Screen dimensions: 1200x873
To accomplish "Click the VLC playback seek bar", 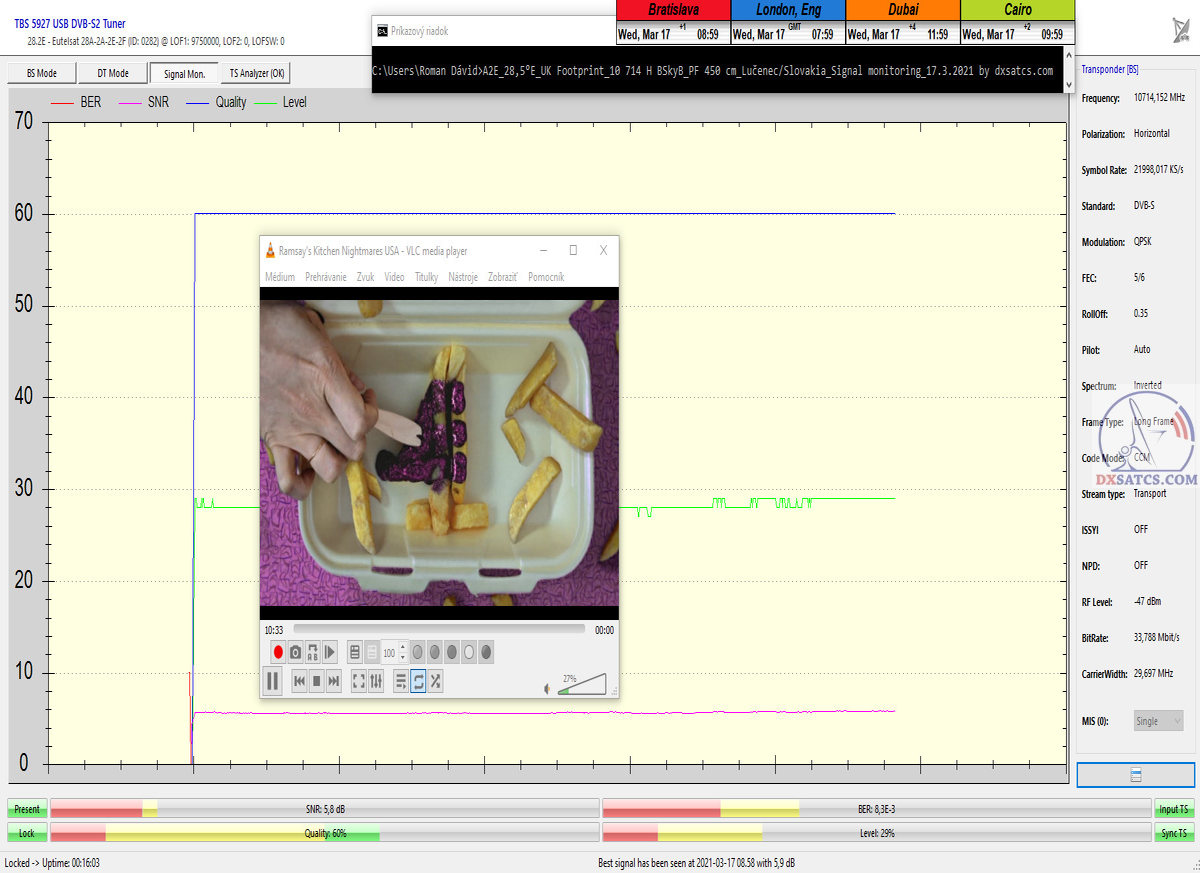I will [x=438, y=630].
